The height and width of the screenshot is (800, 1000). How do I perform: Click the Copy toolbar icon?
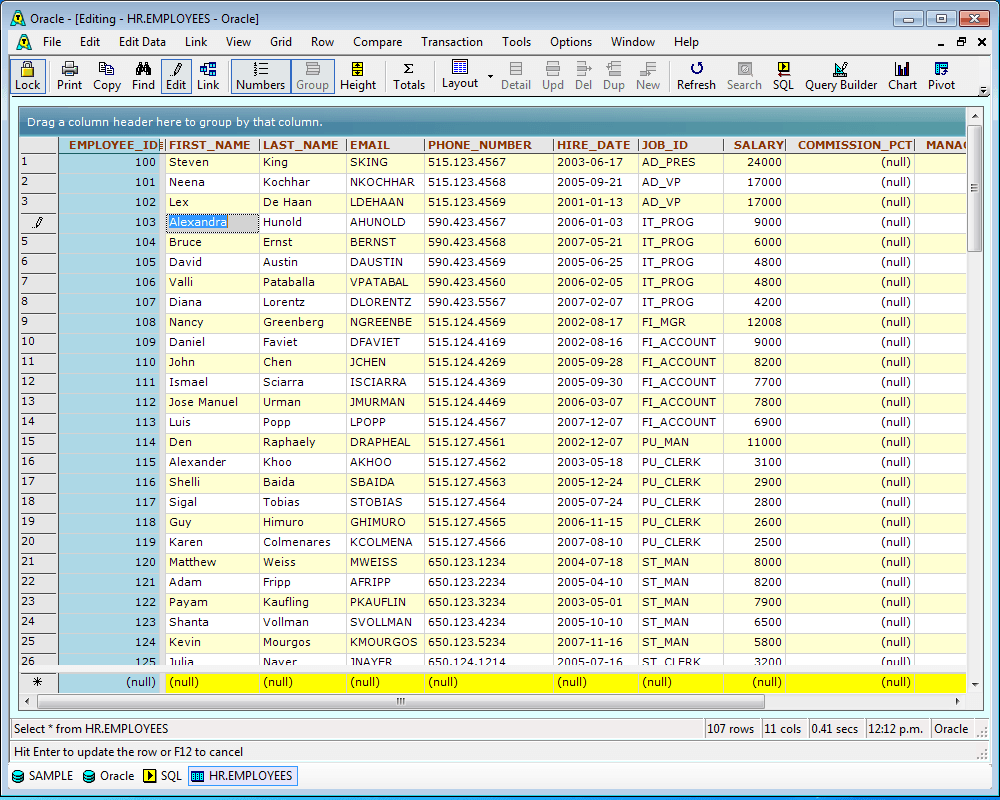(x=107, y=76)
